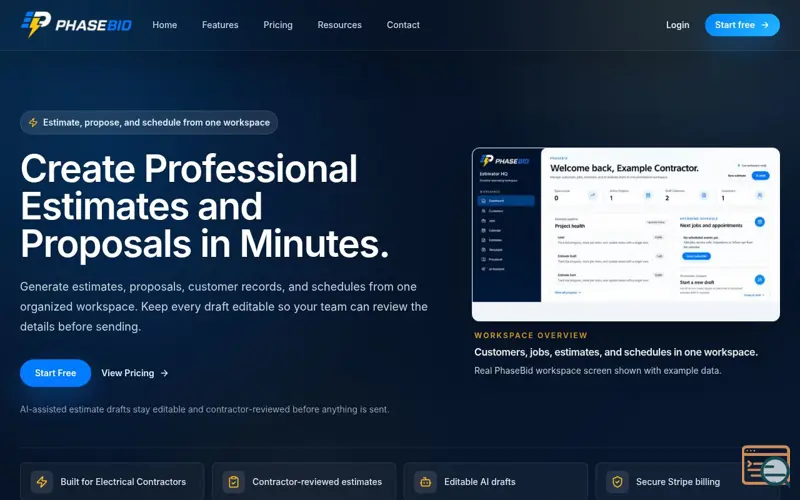Click the round calendar icon beside Next jobs and appointments

pos(760,221)
